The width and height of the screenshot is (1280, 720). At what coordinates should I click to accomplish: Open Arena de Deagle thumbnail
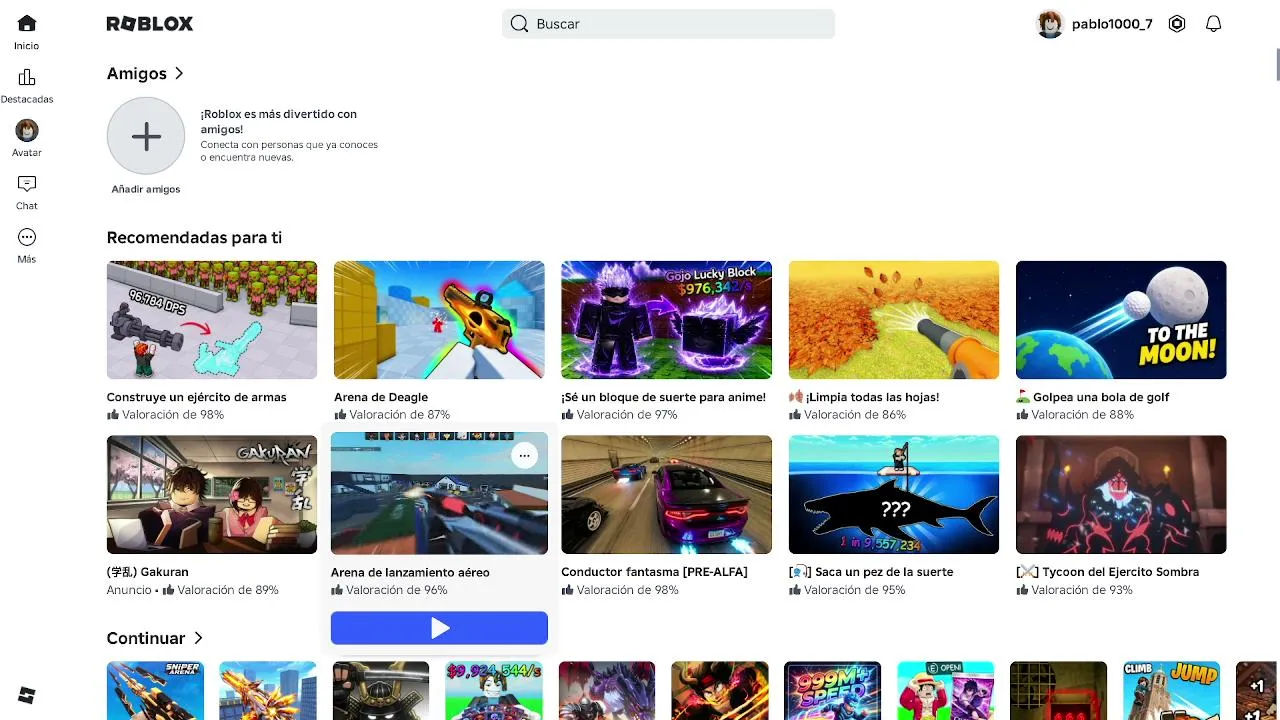439,320
